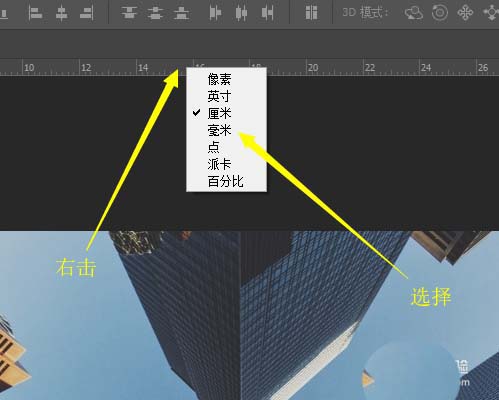Click Distribute left edges icon
Screen dimensions: 499x400
(215, 13)
